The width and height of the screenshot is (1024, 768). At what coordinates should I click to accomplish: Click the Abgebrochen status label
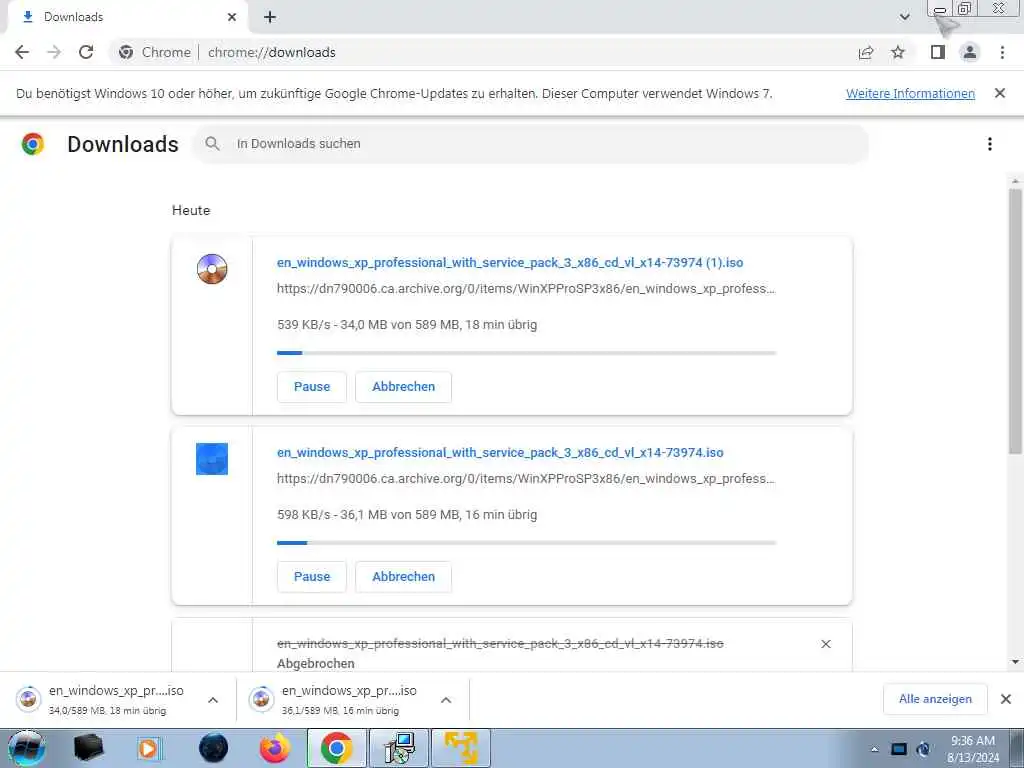tap(315, 664)
